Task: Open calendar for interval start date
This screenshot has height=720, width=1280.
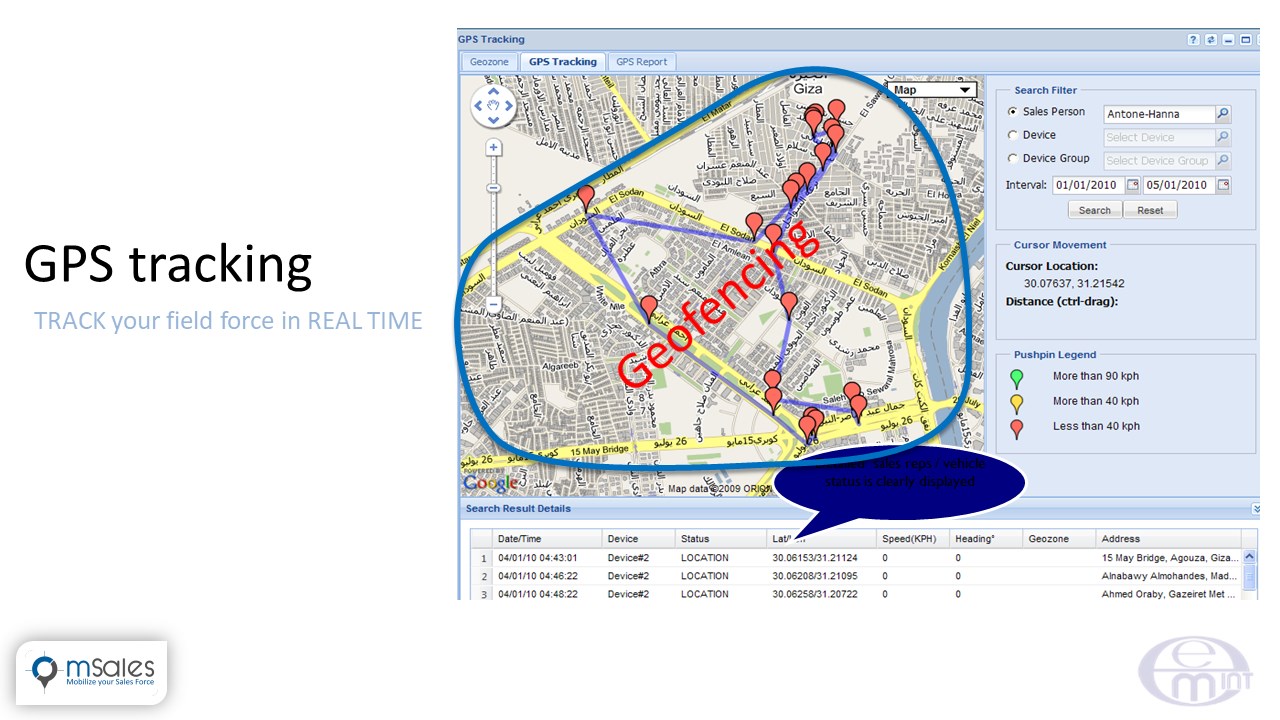Action: 1133,185
